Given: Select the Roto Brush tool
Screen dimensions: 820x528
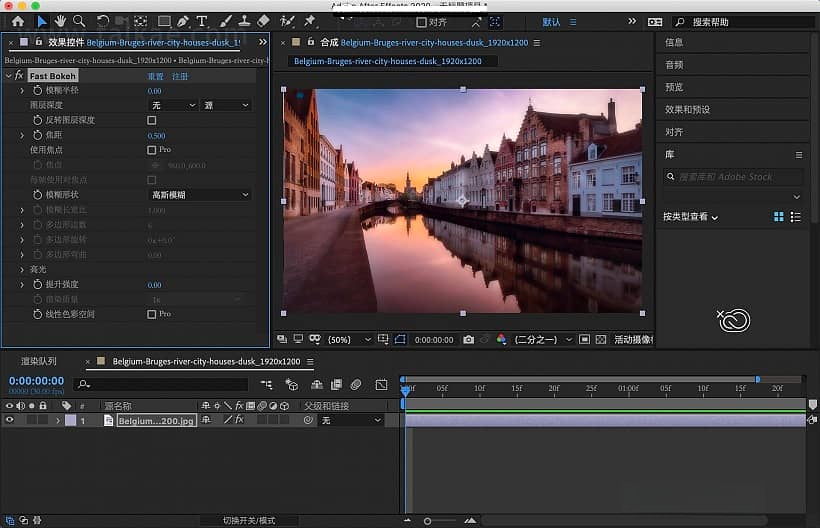Looking at the screenshot, I should point(287,21).
